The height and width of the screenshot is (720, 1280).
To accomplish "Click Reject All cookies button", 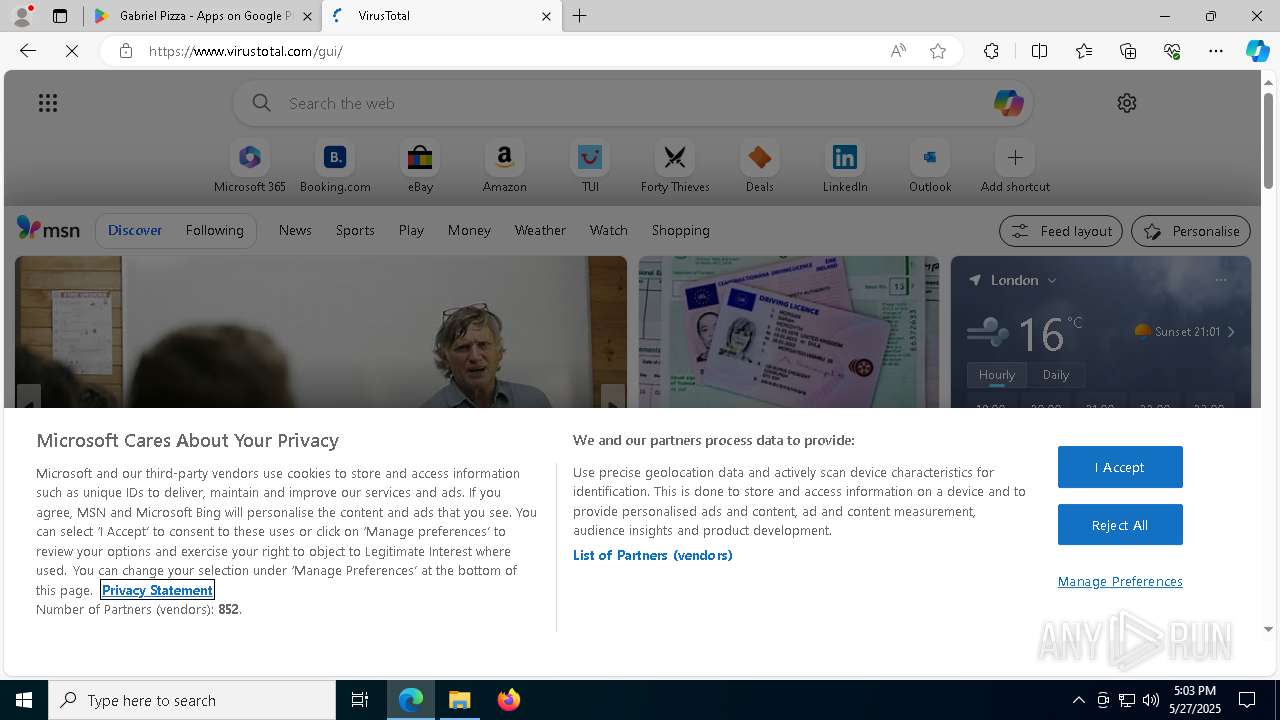I will (x=1120, y=525).
